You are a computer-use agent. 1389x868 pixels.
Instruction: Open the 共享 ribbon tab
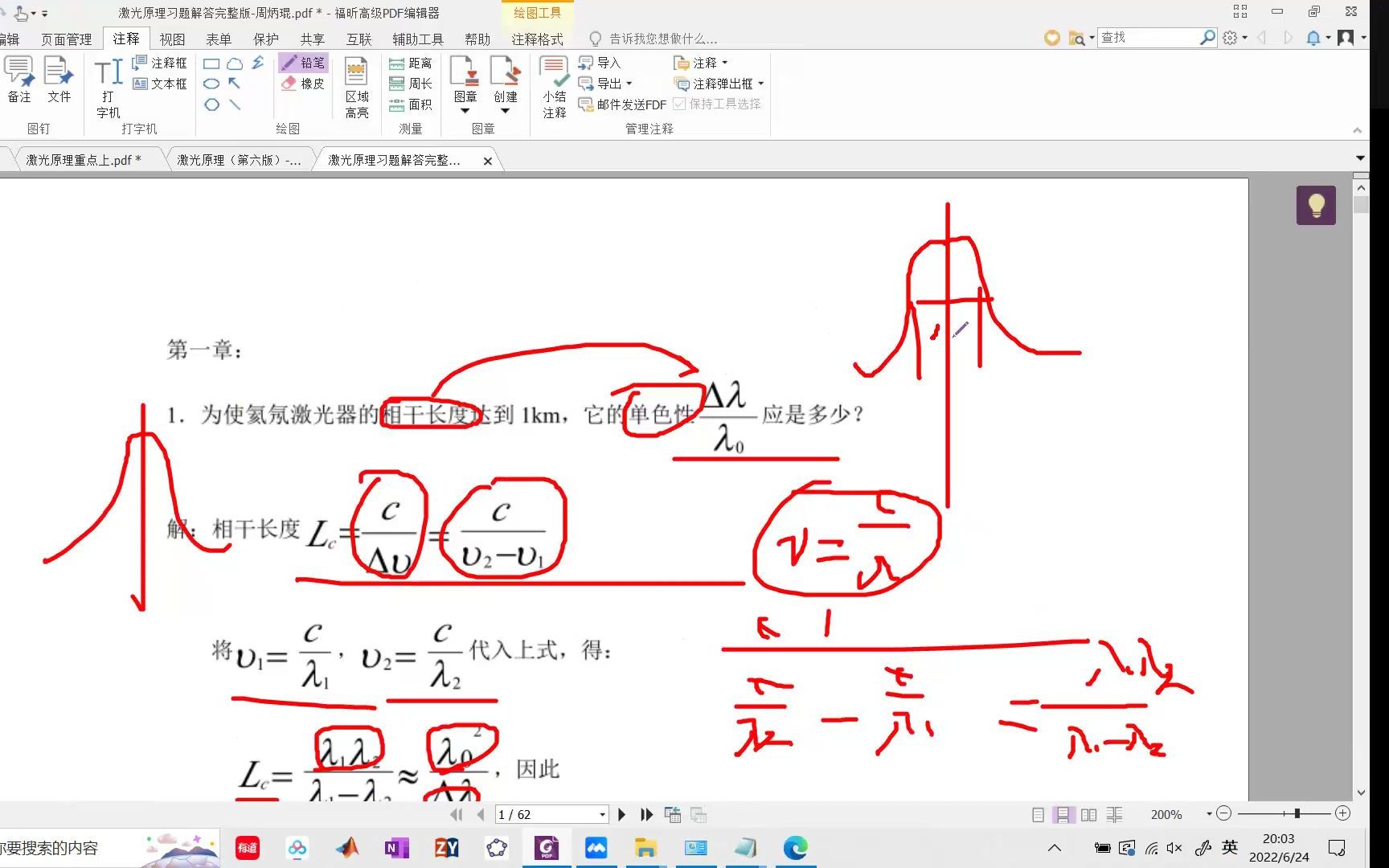313,39
